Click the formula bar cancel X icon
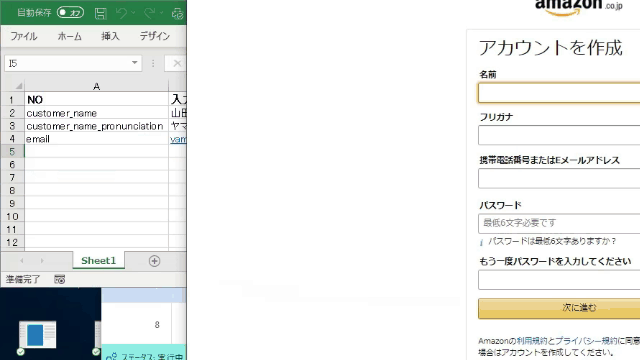 click(x=177, y=63)
